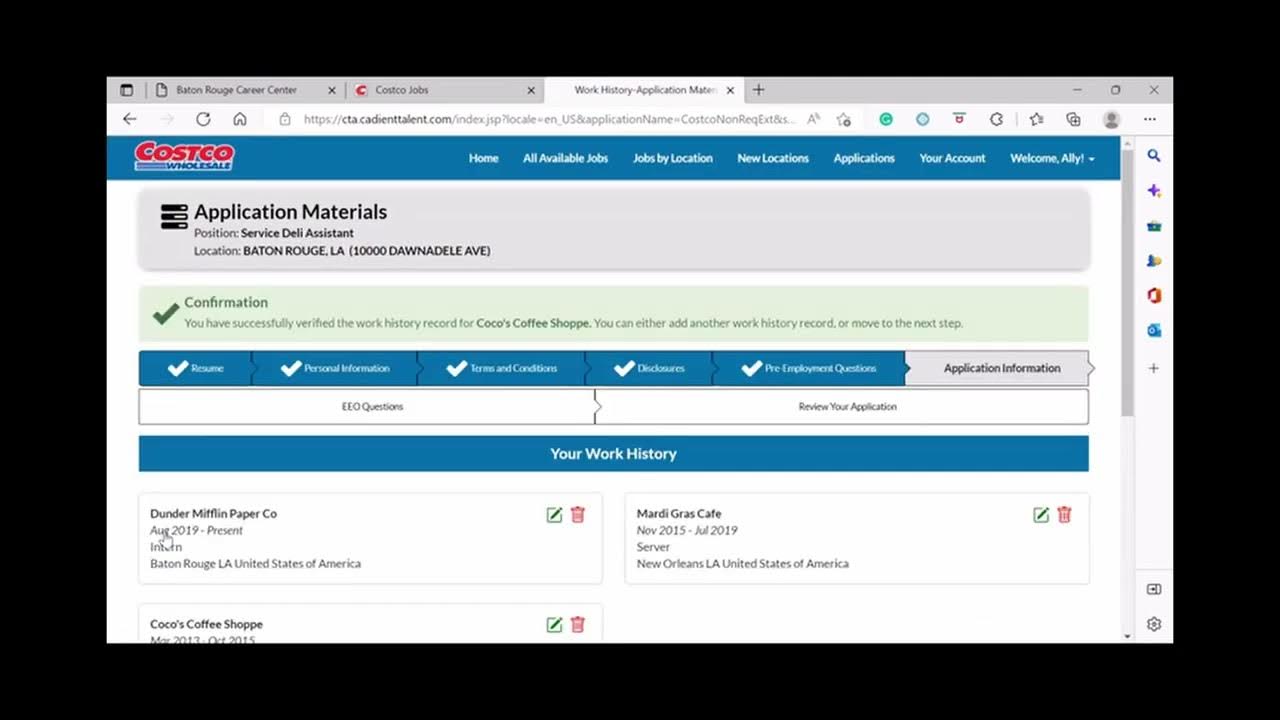Delete the Coco's Coffee Shoppe record

coord(578,625)
